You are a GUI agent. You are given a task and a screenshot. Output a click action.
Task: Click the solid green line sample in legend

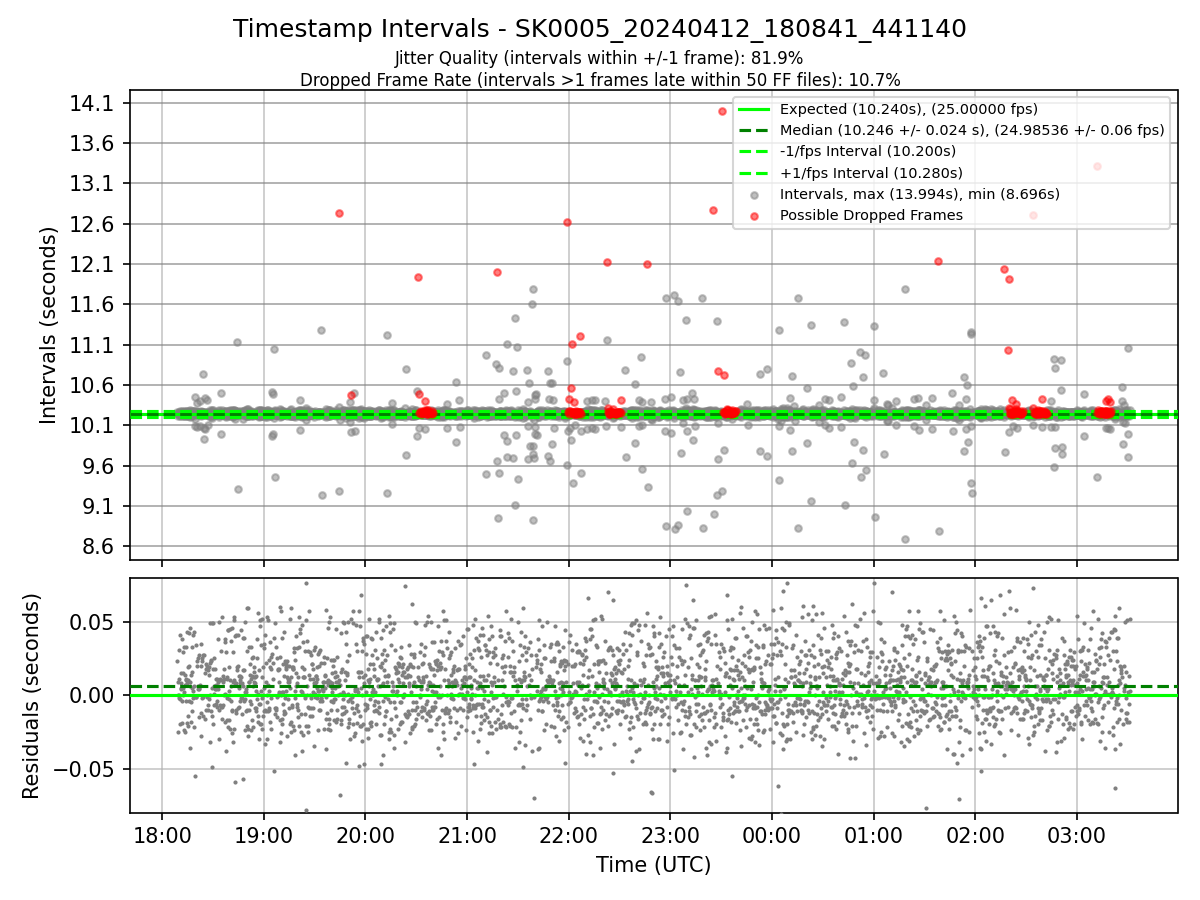tap(754, 110)
